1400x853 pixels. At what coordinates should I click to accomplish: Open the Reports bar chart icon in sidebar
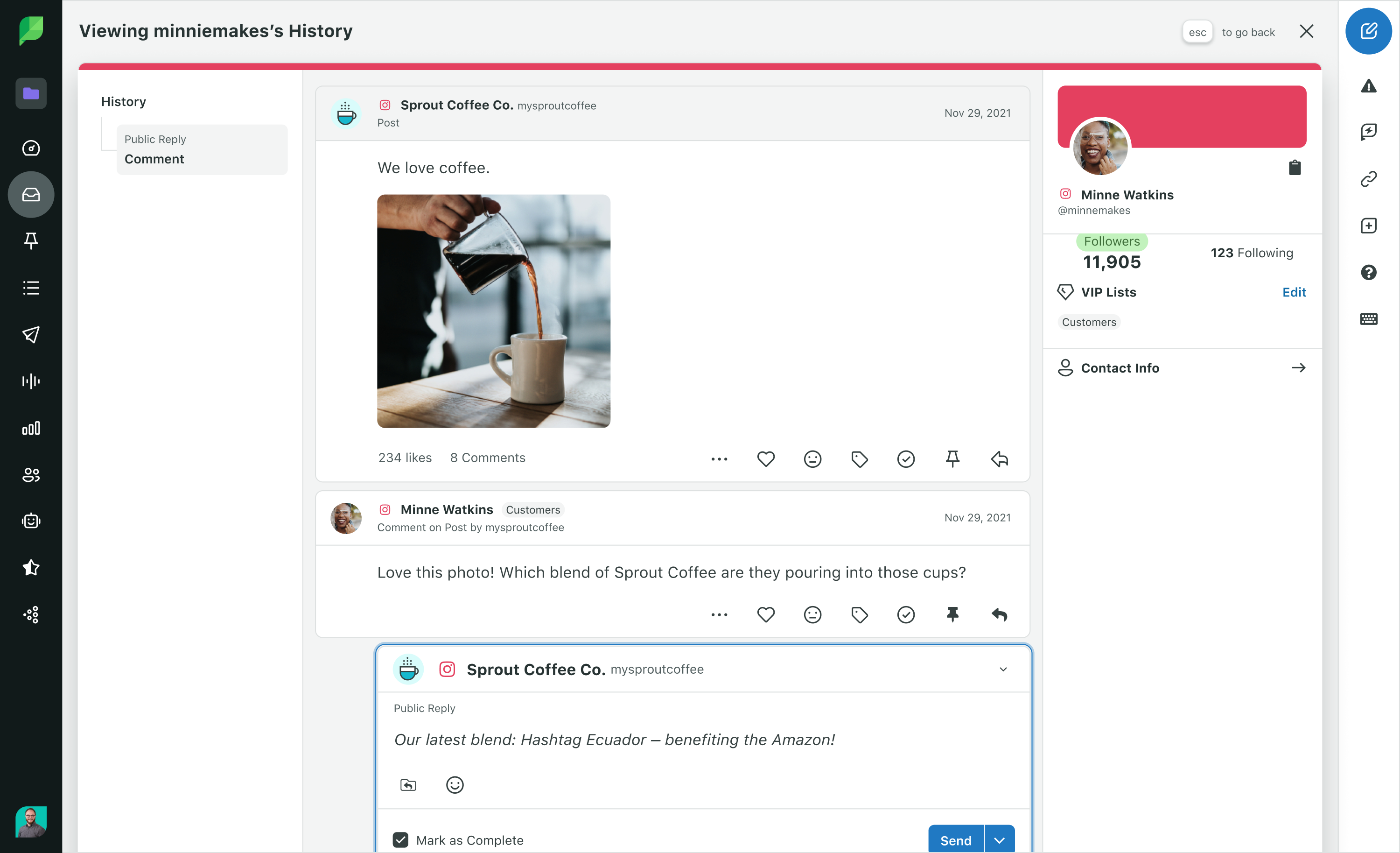[31, 428]
